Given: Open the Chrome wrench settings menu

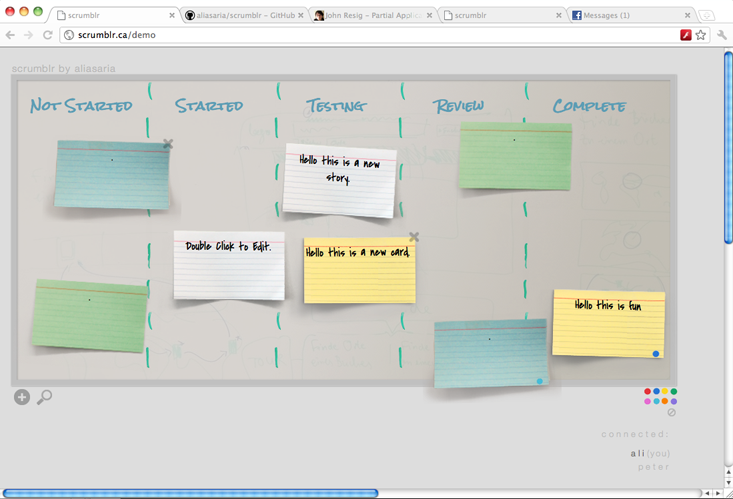Looking at the screenshot, I should pos(722,35).
